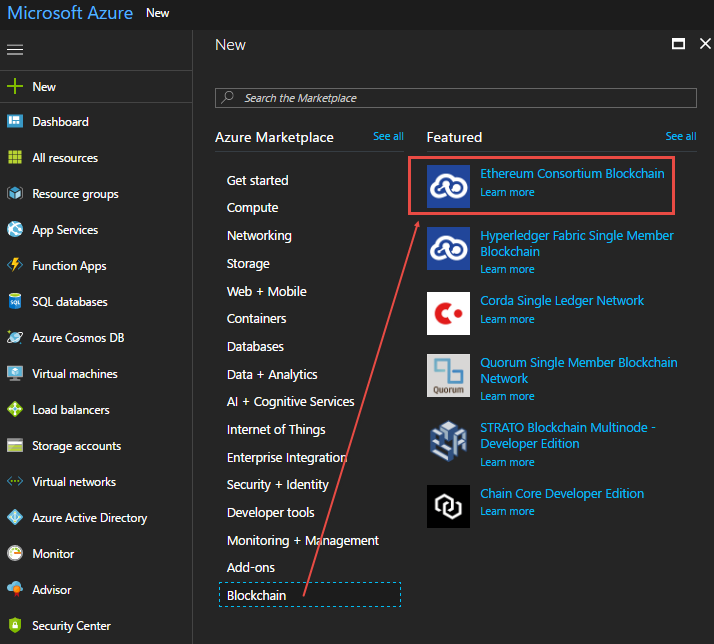Viewport: 714px width, 644px height.
Task: Click the Ethereum Consortium Blockchain logo
Action: 448,186
